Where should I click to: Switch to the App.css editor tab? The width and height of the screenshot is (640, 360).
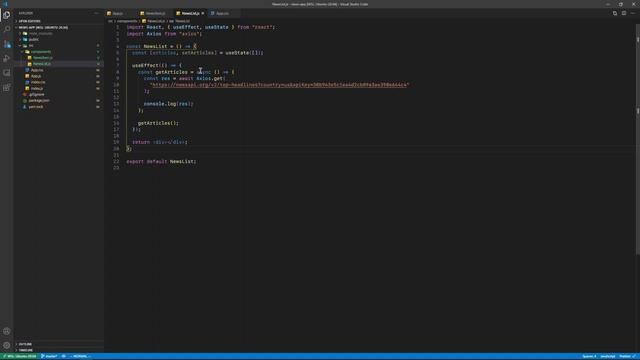click(x=222, y=13)
